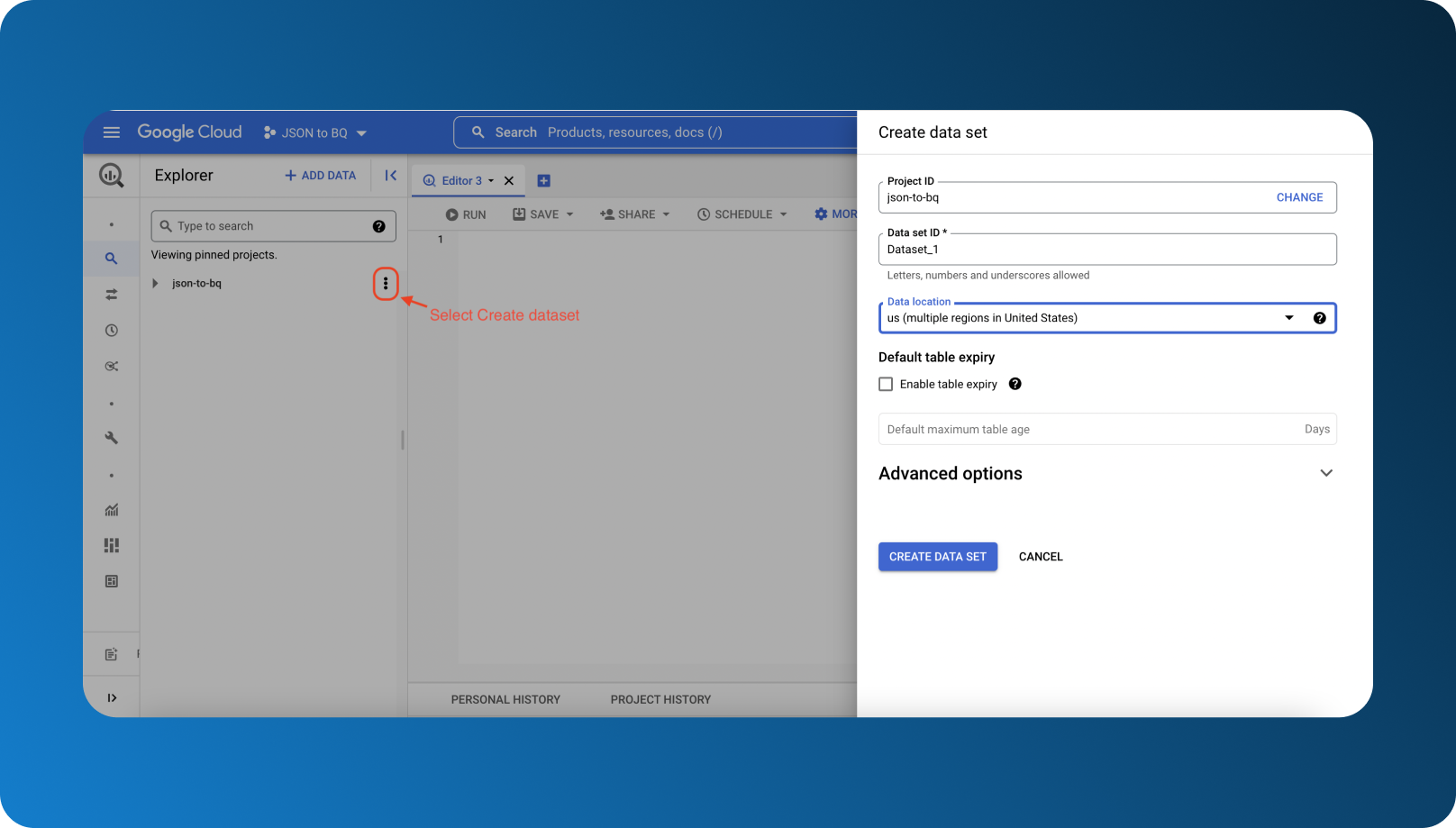The height and width of the screenshot is (828, 1456).
Task: Open the Monitoring chart icon in sidebar
Action: point(111,510)
